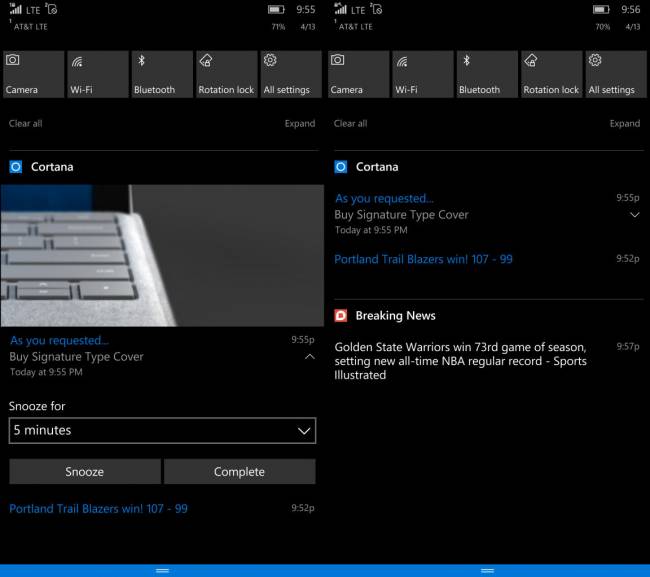Click Breaking News app icon
Image resolution: width=650 pixels, height=577 pixels.
341,316
